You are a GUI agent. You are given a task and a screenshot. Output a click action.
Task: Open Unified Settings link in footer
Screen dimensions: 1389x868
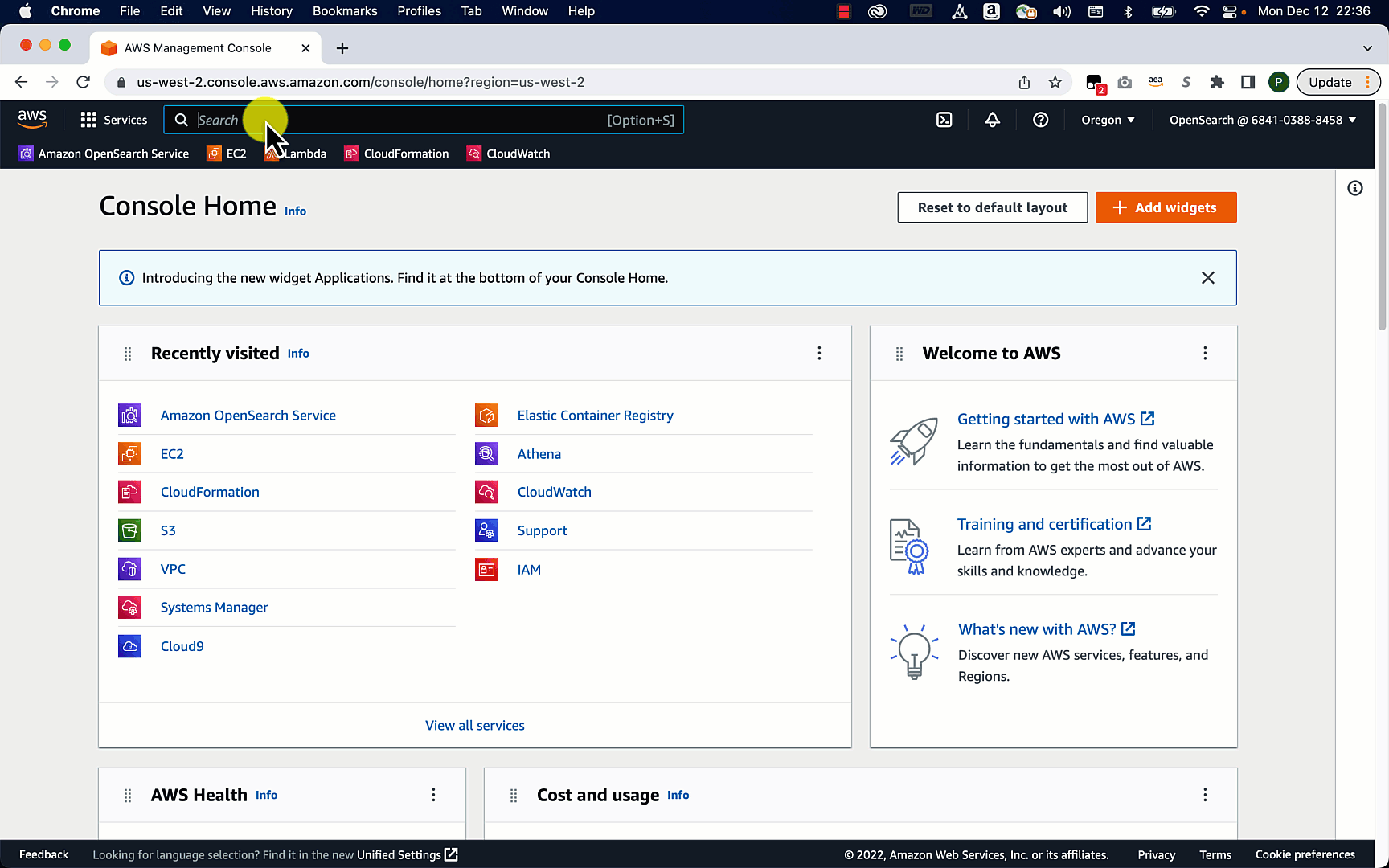(x=408, y=854)
